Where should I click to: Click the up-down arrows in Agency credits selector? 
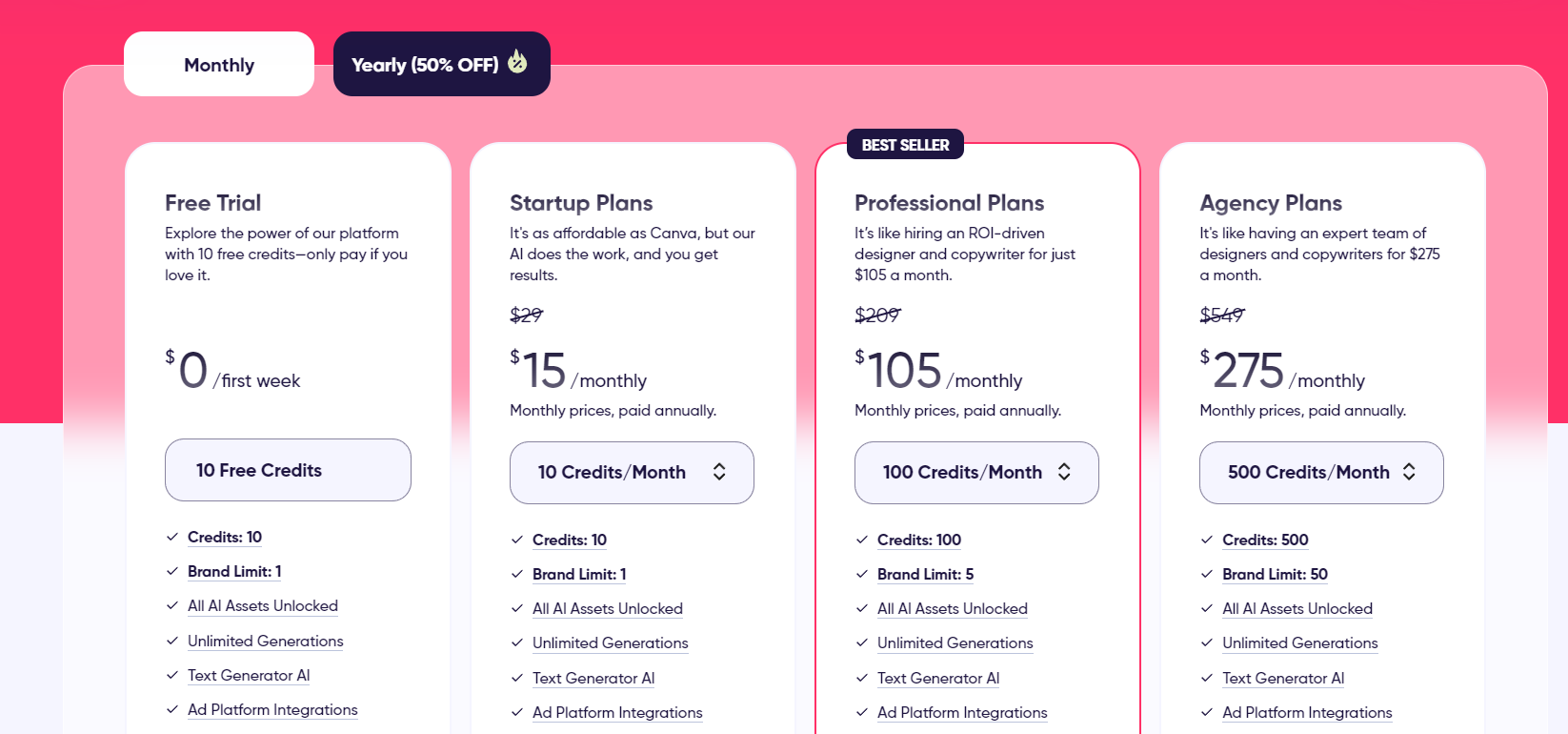coord(1409,472)
